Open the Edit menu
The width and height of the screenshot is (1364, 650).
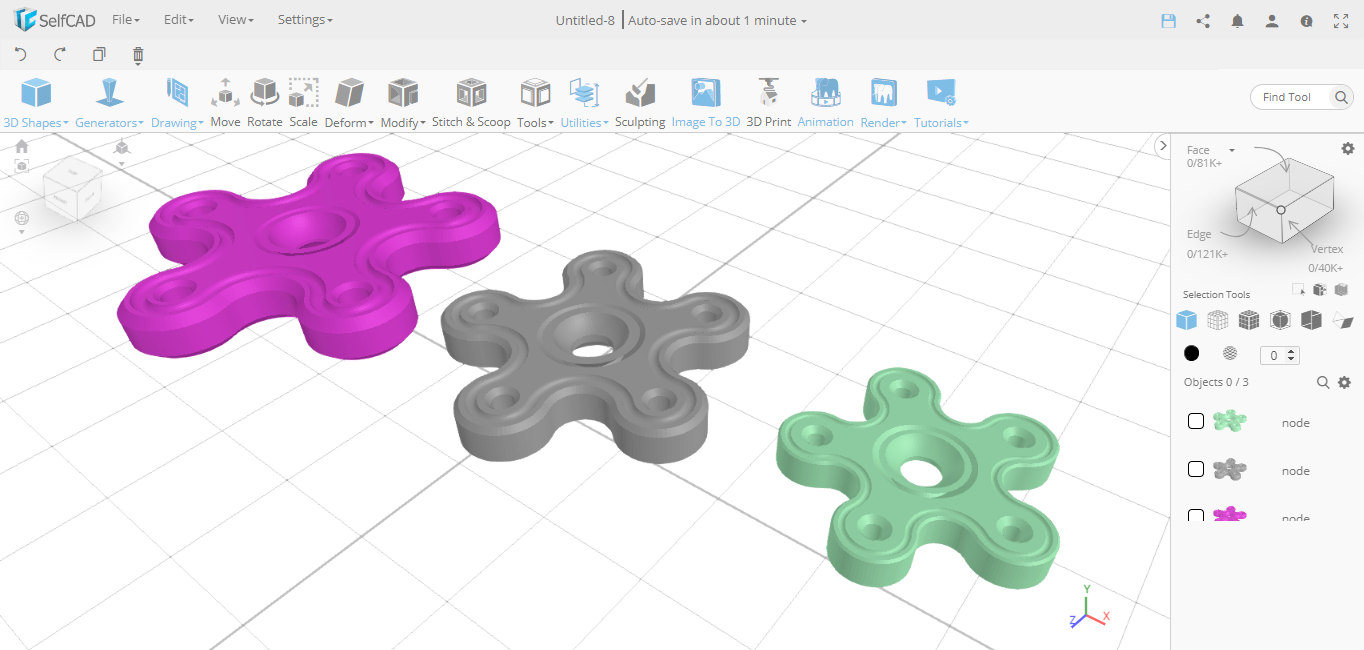click(x=178, y=19)
